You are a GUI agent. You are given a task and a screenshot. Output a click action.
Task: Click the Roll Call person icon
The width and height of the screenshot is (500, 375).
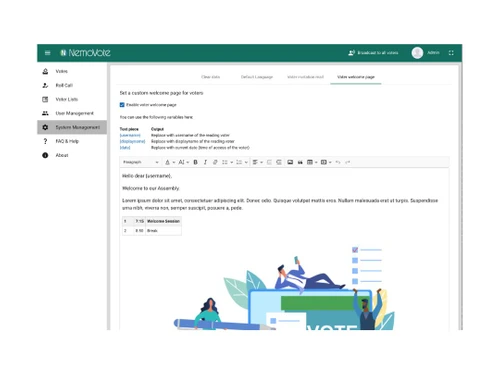45,85
